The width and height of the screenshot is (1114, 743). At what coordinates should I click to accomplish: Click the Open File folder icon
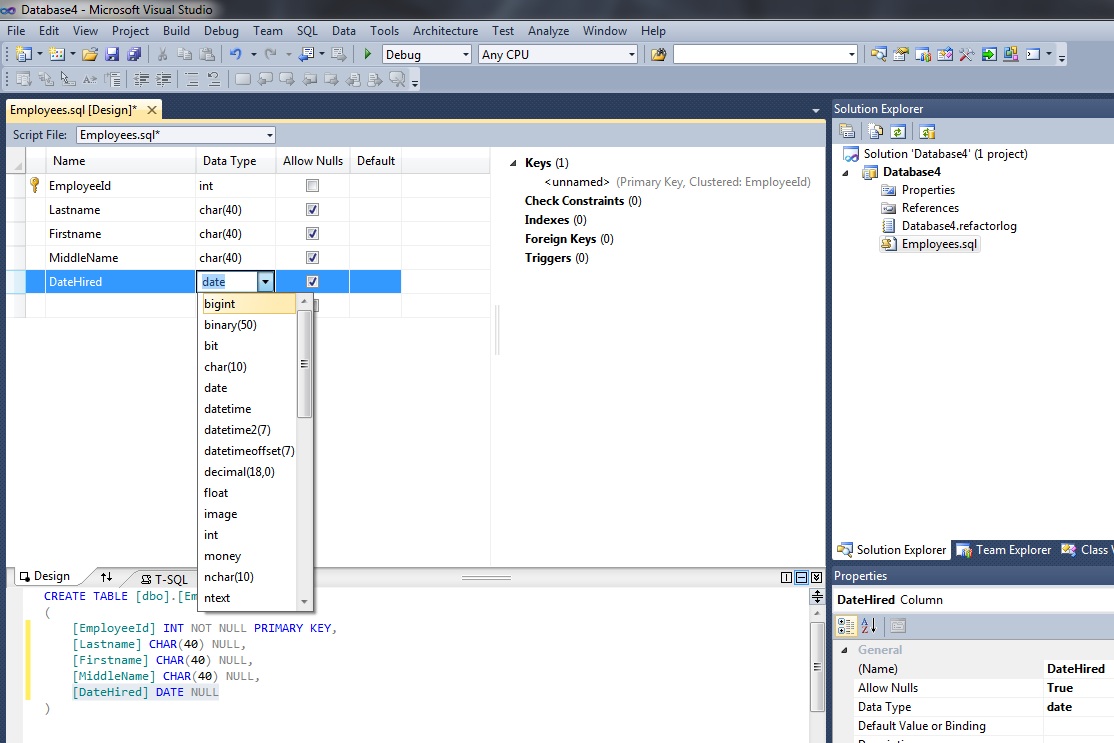click(x=90, y=54)
